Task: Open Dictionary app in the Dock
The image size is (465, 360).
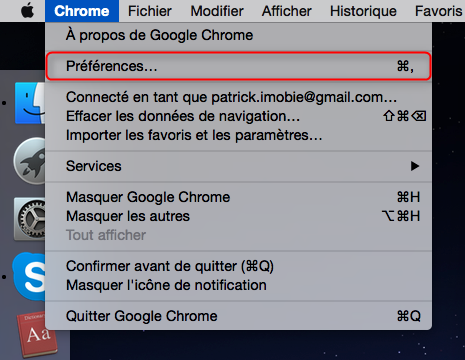Action: (x=37, y=334)
